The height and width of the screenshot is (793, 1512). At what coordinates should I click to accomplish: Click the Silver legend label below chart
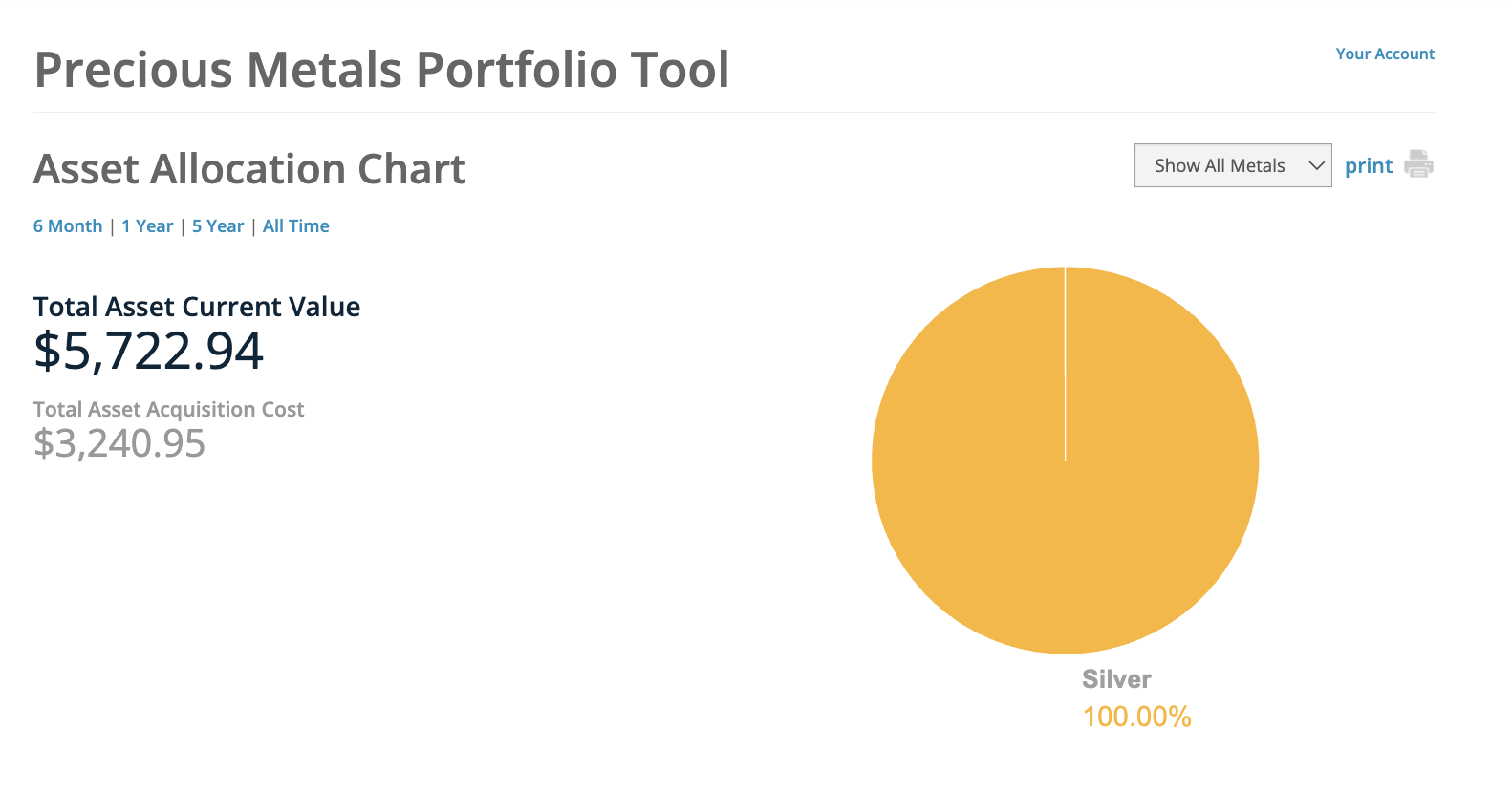(1116, 679)
